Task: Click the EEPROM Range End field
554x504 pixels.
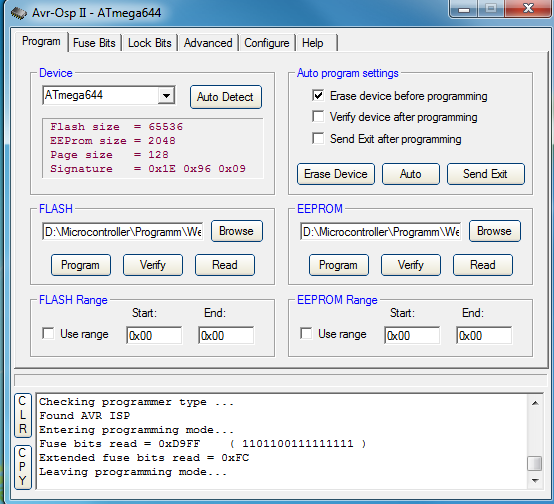Action: pos(484,335)
